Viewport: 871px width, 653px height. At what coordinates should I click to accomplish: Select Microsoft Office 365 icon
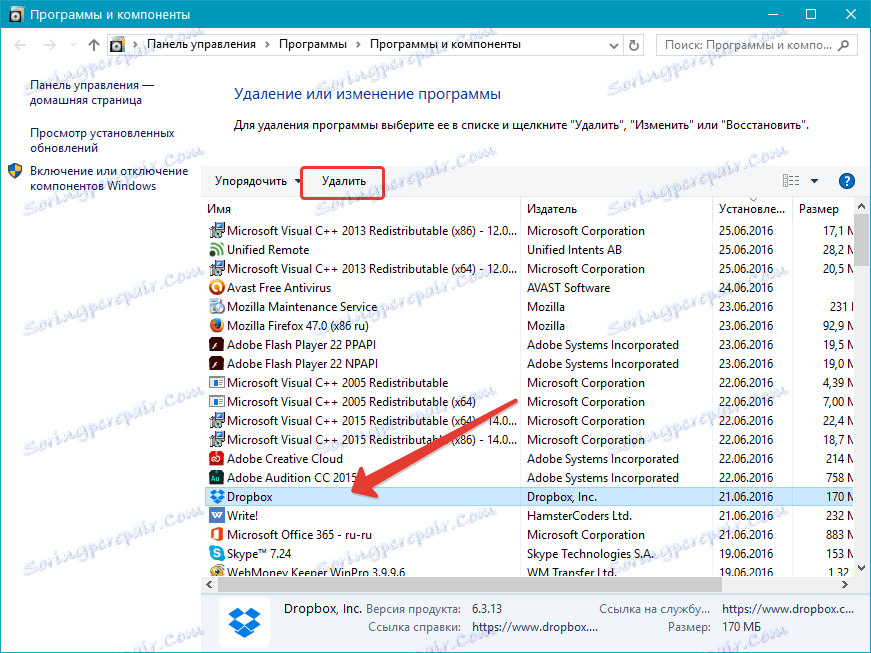click(x=216, y=535)
